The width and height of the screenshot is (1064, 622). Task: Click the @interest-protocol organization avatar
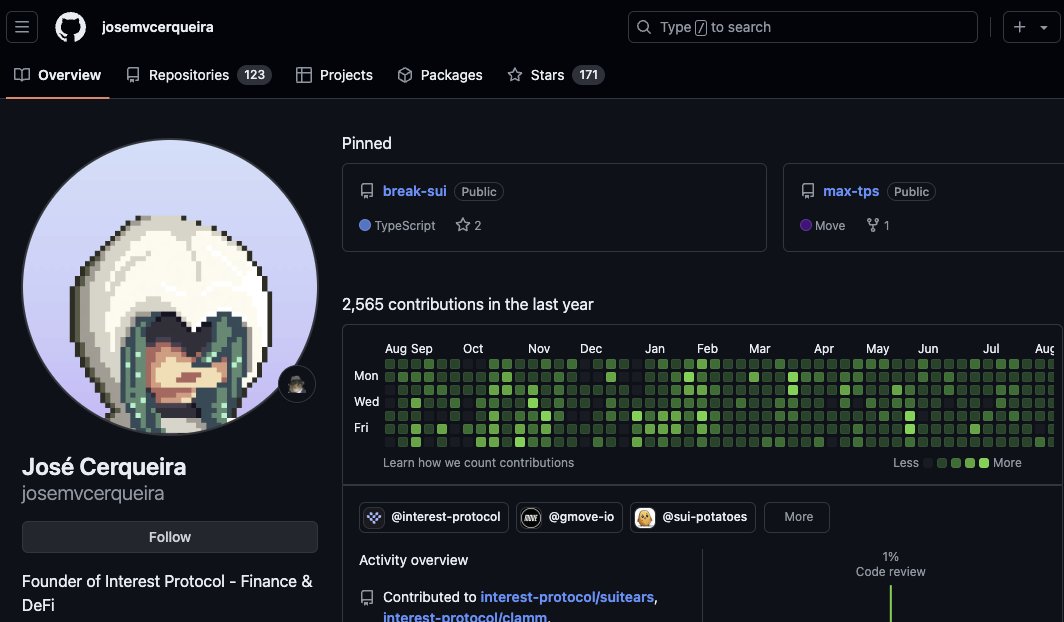click(372, 517)
